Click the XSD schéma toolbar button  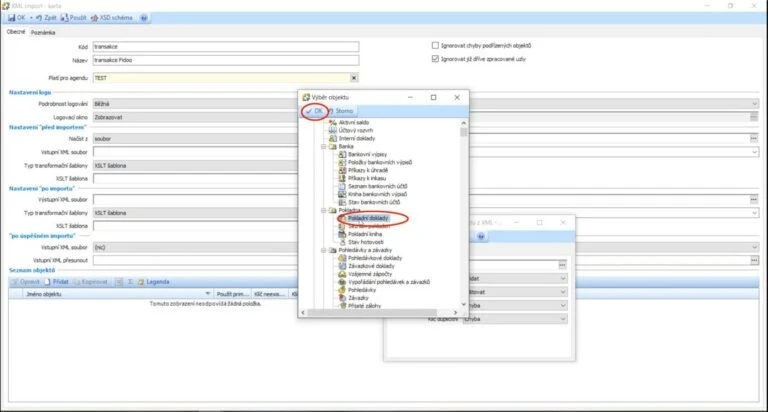pyautogui.click(x=112, y=18)
